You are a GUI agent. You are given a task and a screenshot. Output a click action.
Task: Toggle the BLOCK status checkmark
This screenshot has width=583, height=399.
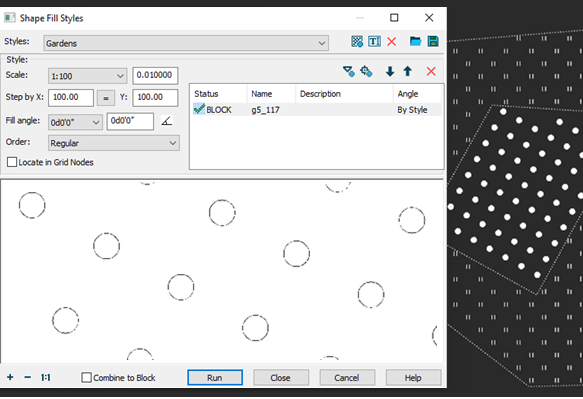[x=199, y=109]
